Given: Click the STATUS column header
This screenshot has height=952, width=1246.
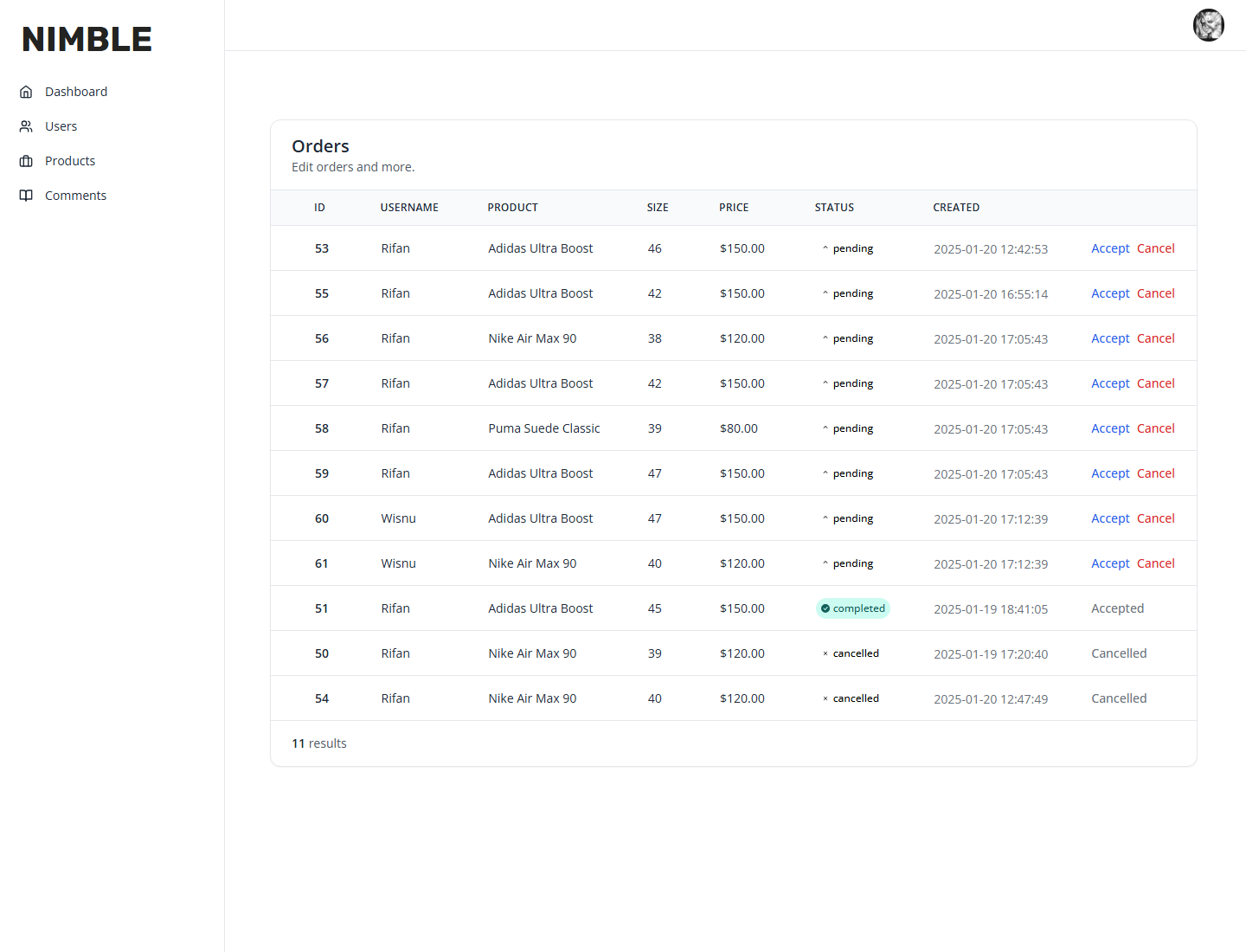Looking at the screenshot, I should 834,208.
